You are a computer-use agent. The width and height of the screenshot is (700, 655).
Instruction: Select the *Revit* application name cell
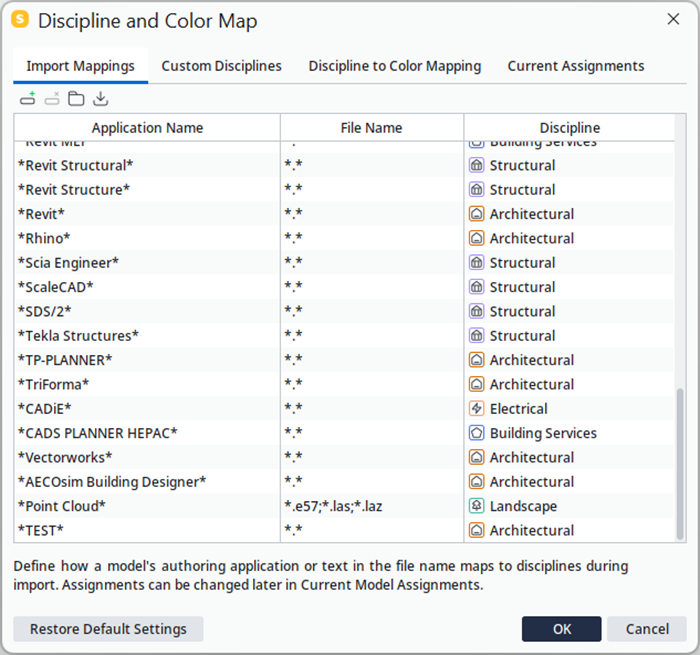[147, 214]
